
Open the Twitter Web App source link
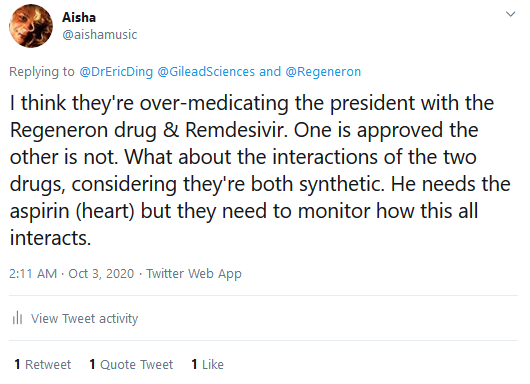tap(194, 273)
